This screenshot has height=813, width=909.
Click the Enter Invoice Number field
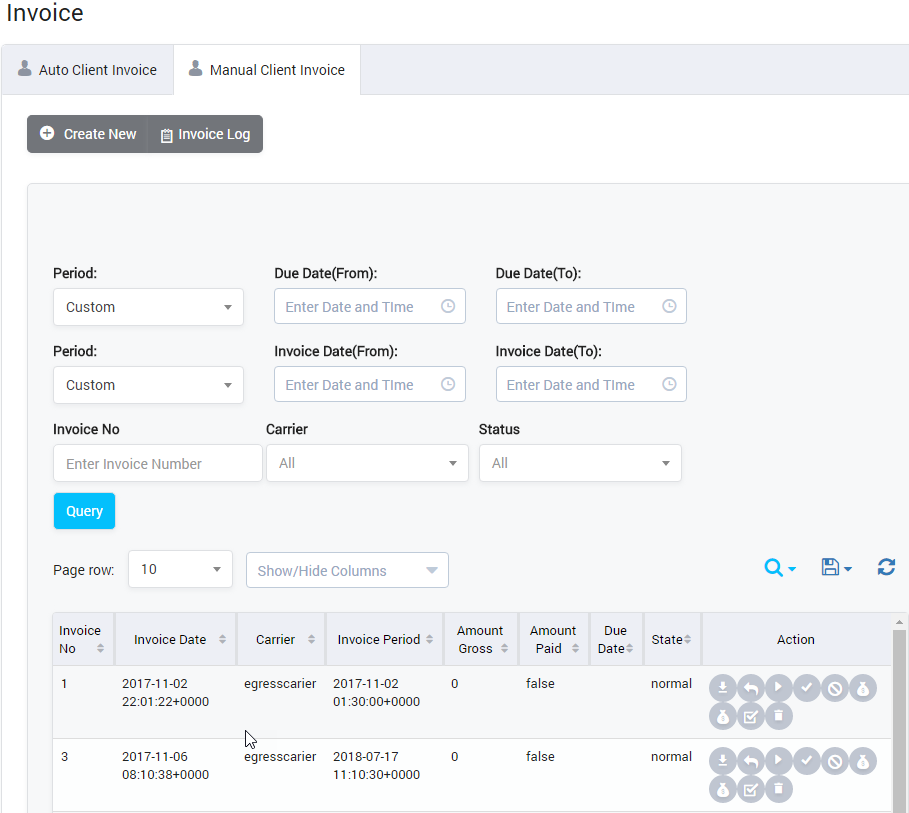[157, 463]
